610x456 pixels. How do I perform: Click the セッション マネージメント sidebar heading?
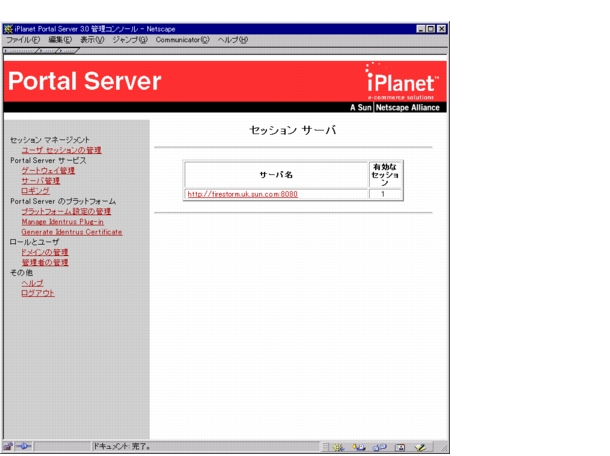(x=50, y=140)
